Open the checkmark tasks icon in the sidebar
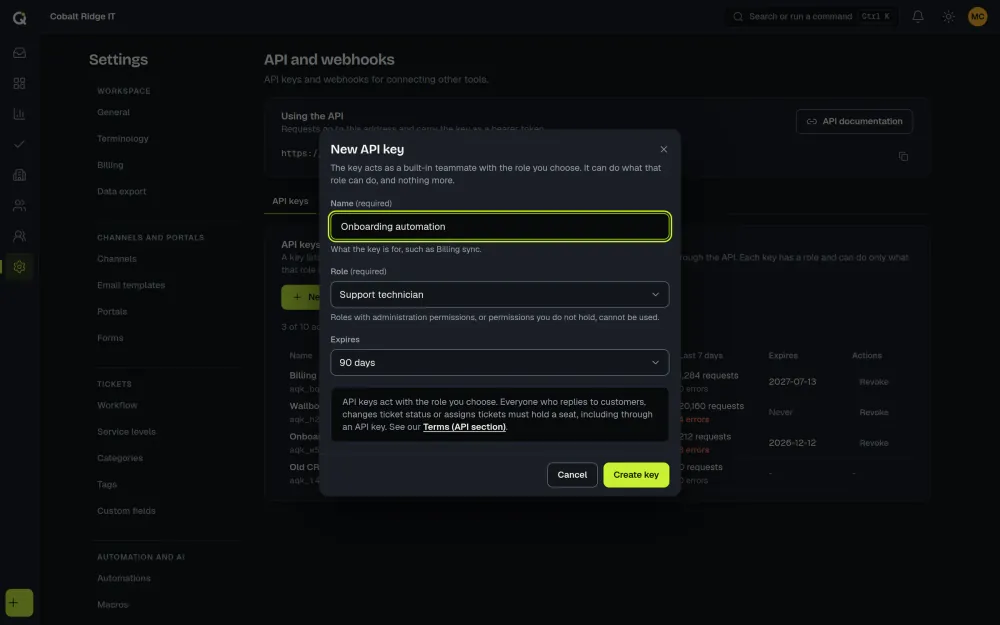The height and width of the screenshot is (625, 1000). 19,144
